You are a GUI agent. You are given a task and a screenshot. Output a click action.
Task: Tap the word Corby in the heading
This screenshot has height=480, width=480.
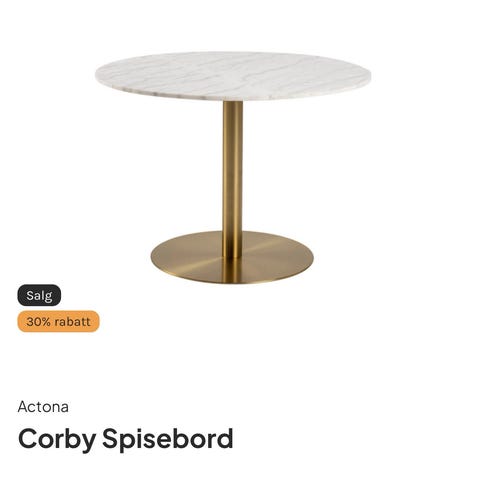point(57,439)
